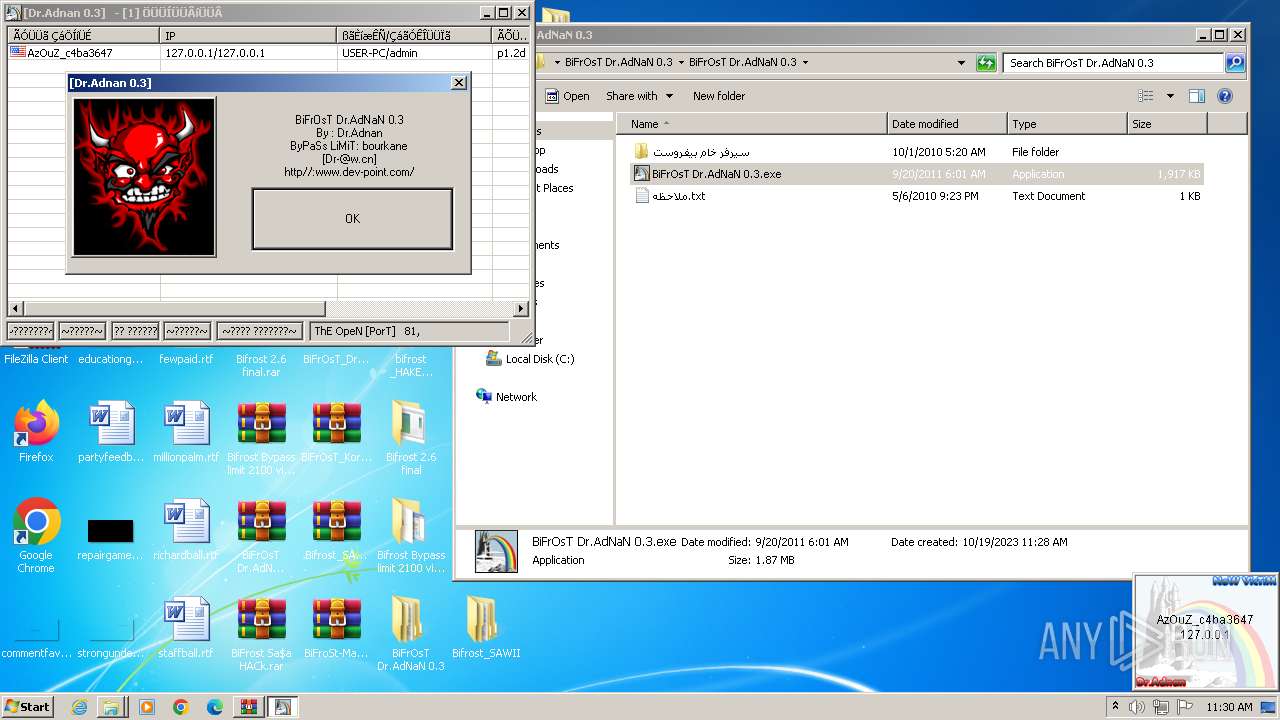Select Bifrost Bypass limit 2100 rar archive

tap(261, 439)
